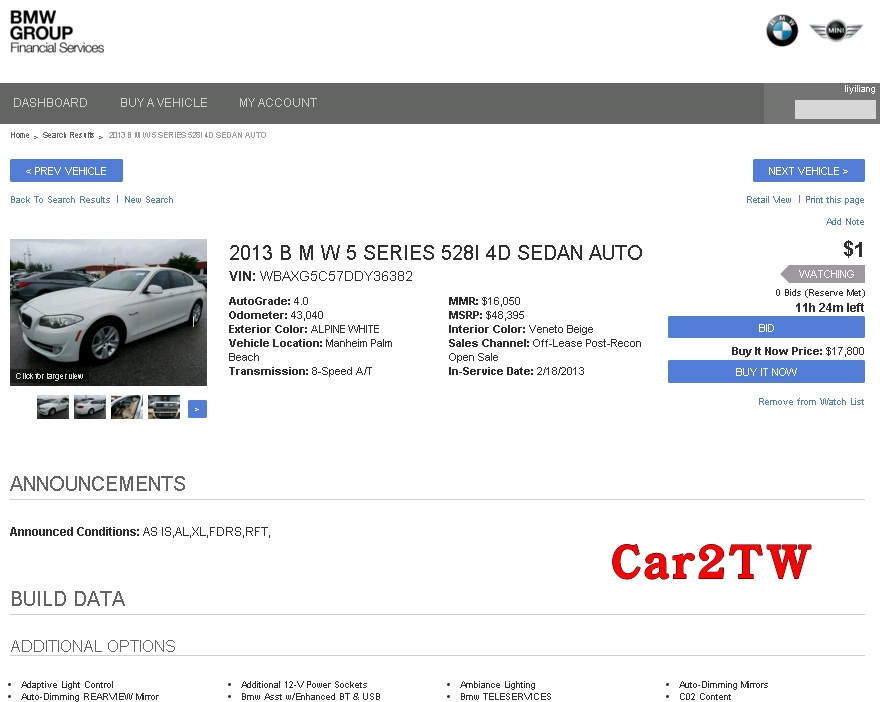880x702 pixels.
Task: Click the BUILD DATA heading
Action: point(68,599)
